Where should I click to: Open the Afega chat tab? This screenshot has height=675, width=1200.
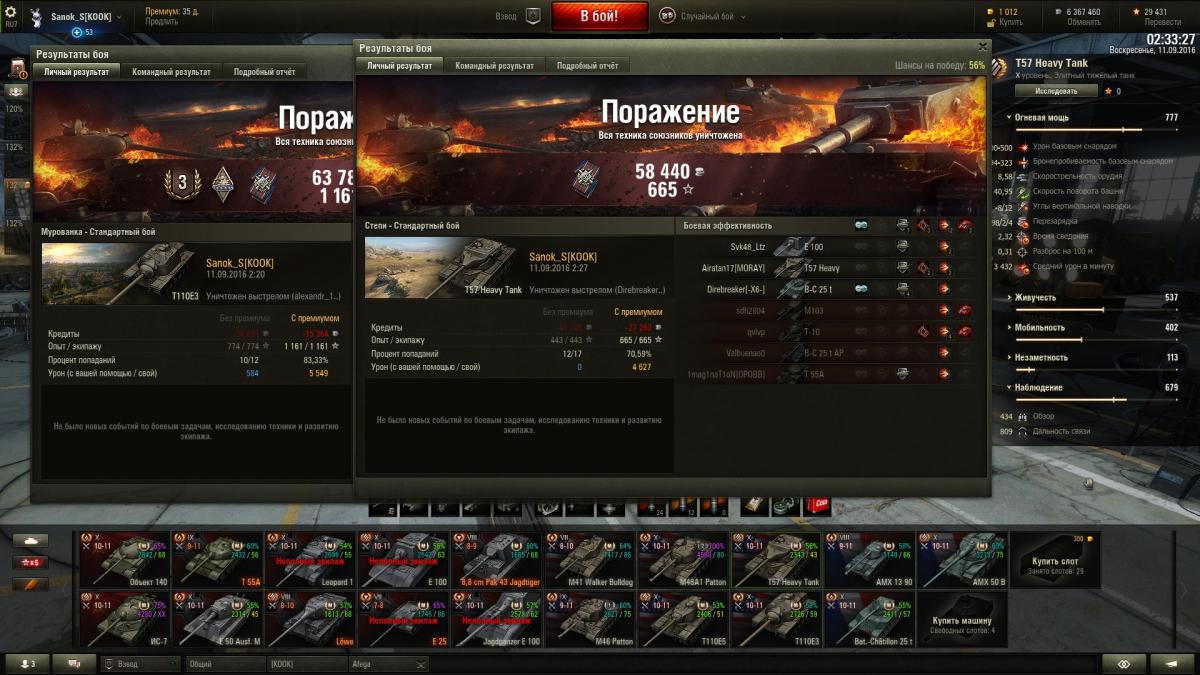click(x=388, y=664)
